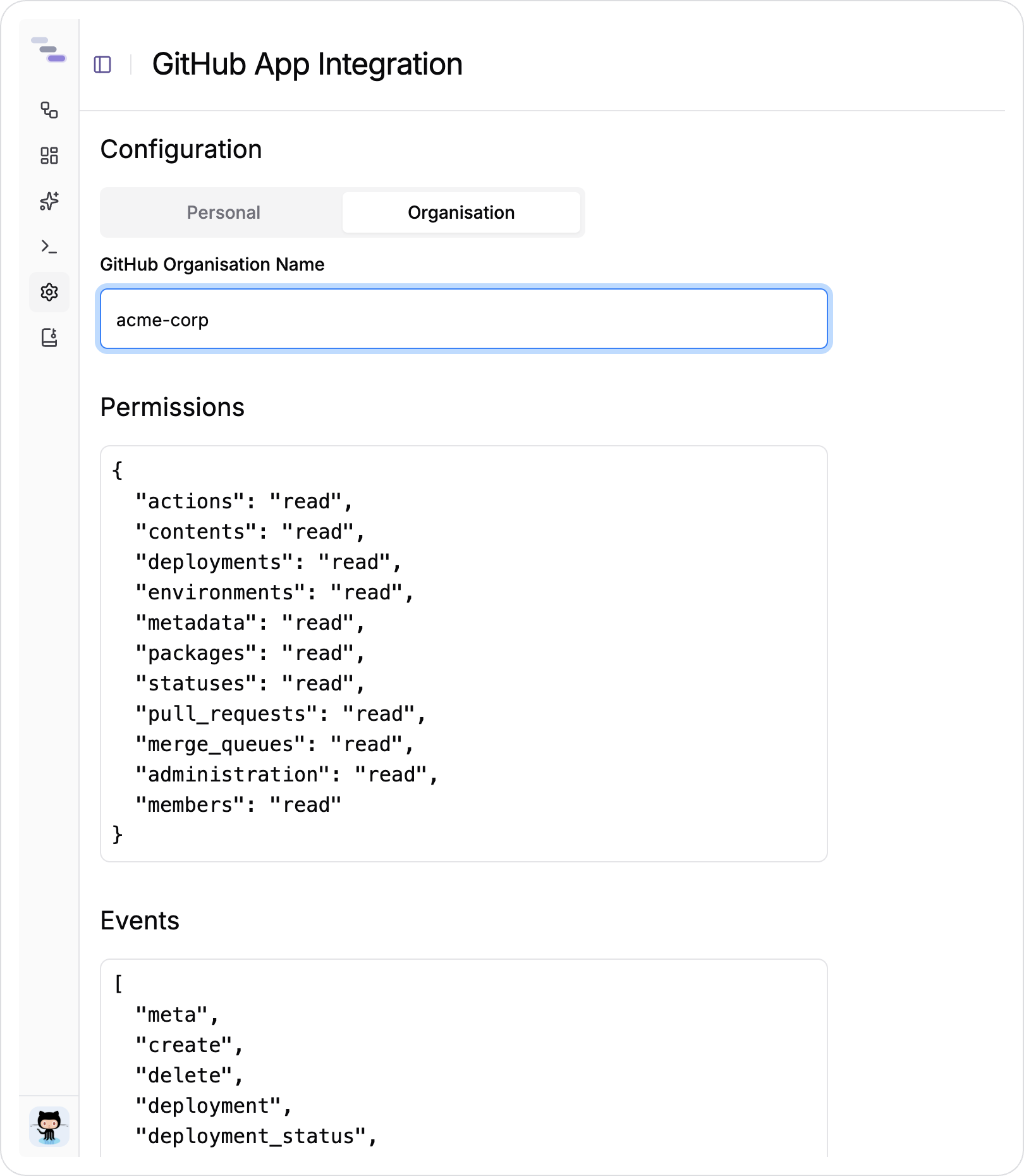The height and width of the screenshot is (1176, 1024).
Task: Click the "statuses": "read" line
Action: 250,683
